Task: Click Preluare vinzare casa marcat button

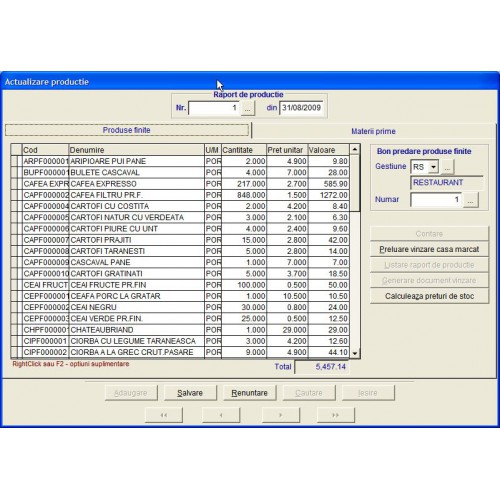Action: [x=429, y=249]
